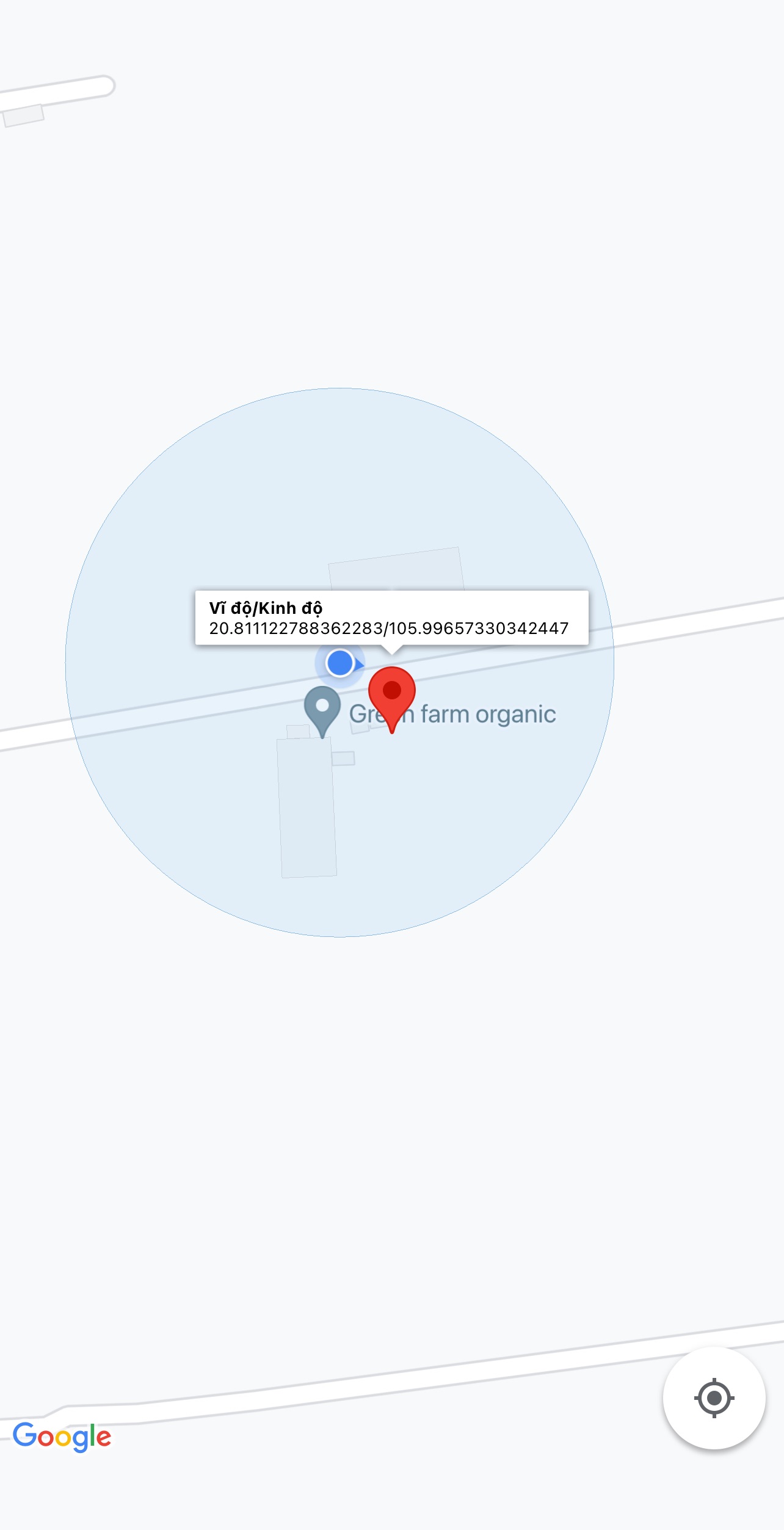Image resolution: width=784 pixels, height=1530 pixels.
Task: Tap the blue heading arrow beside the location dot
Action: coord(360,664)
